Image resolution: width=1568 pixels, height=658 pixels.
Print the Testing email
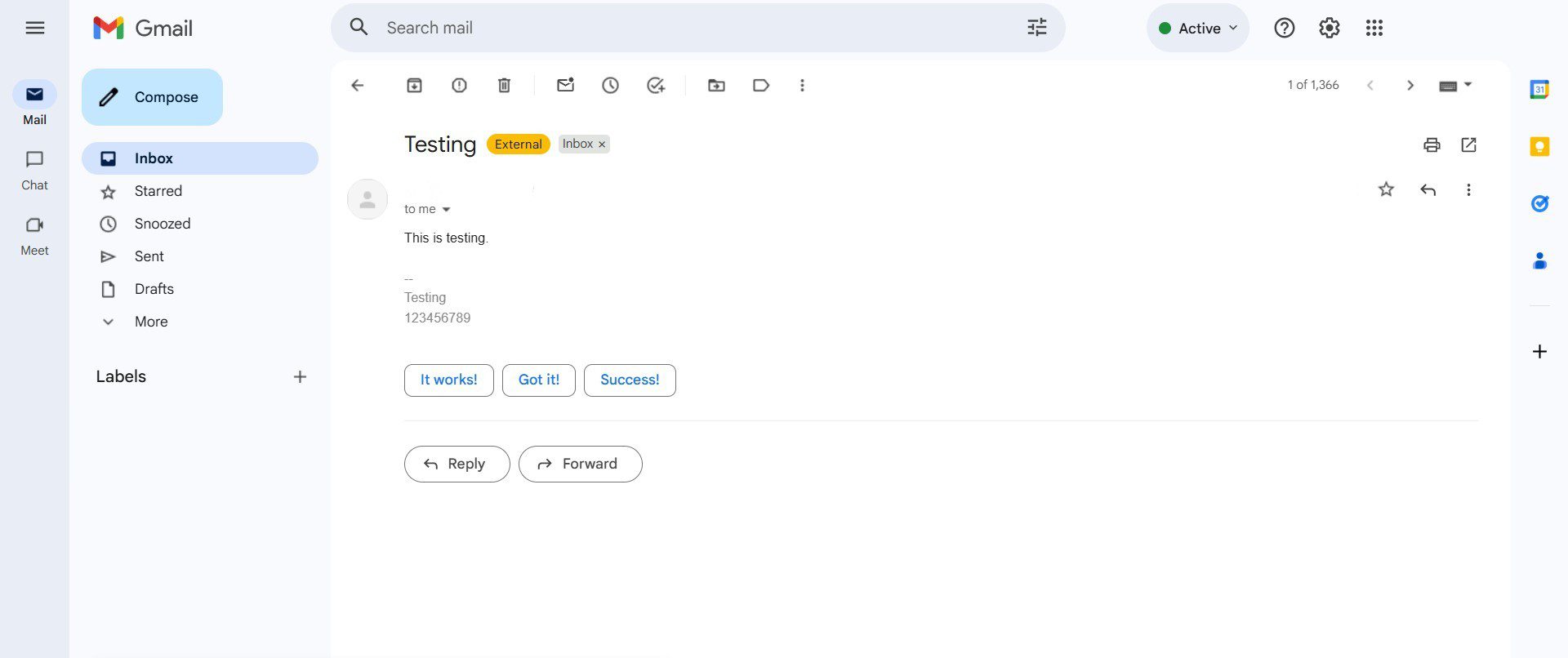tap(1431, 144)
